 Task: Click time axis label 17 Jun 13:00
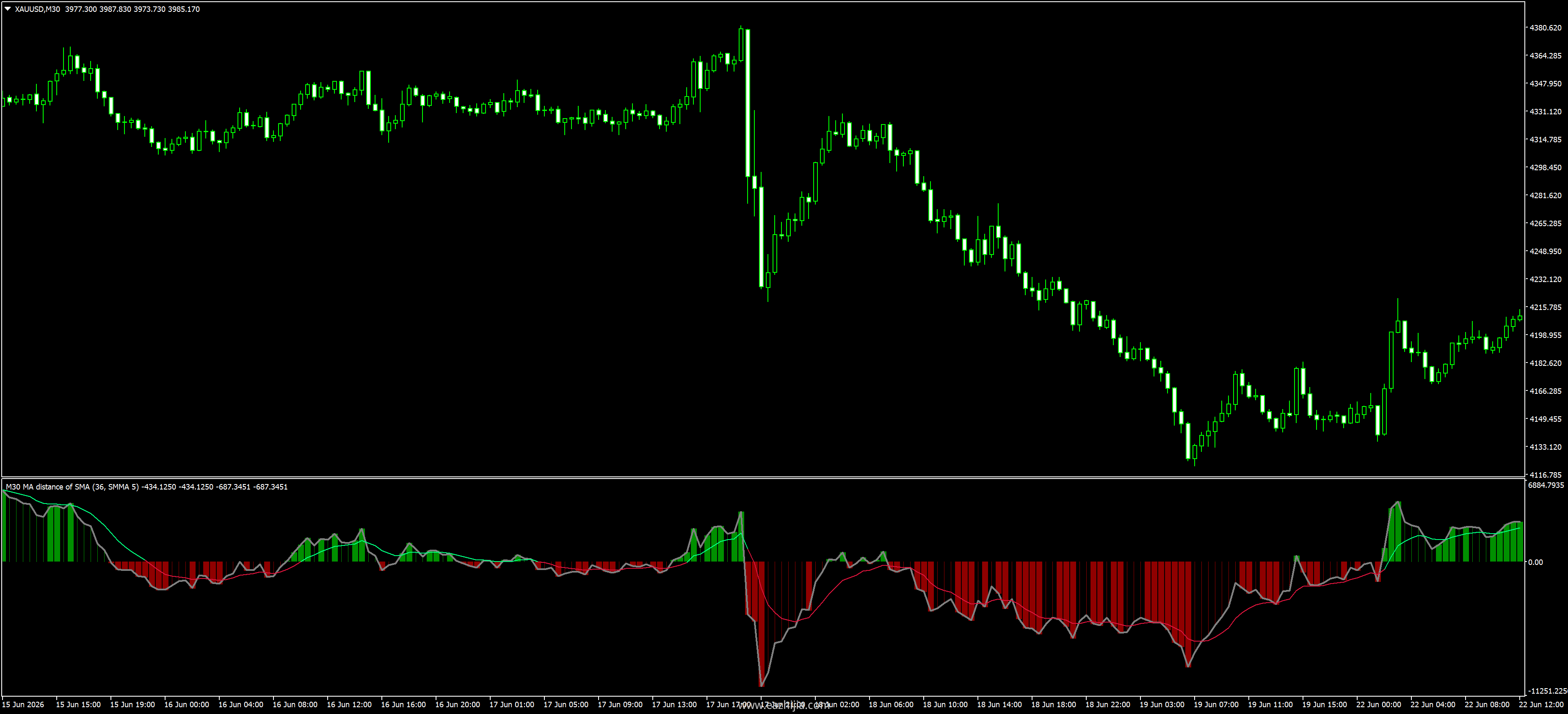pyautogui.click(x=674, y=706)
